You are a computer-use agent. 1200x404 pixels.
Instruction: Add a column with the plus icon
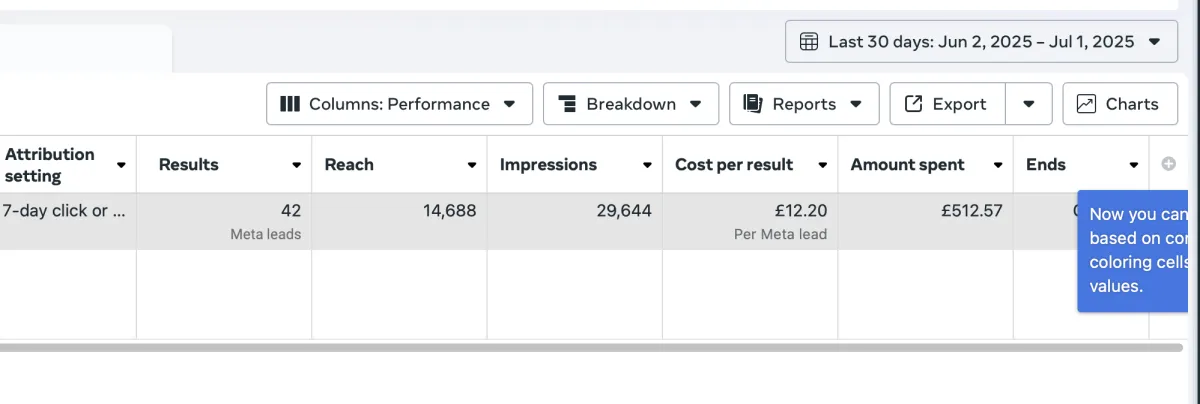click(x=1168, y=165)
